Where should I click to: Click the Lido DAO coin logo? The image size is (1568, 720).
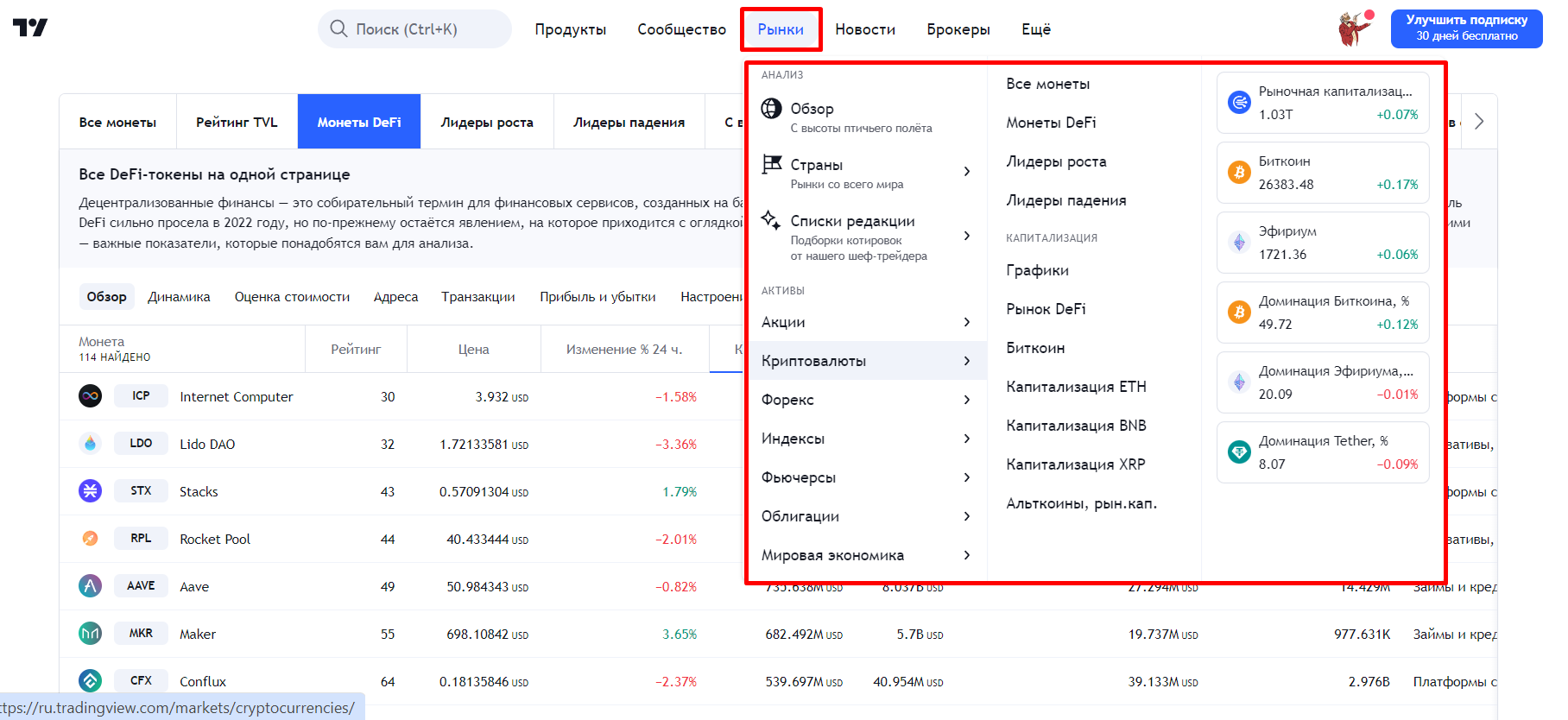pyautogui.click(x=90, y=444)
